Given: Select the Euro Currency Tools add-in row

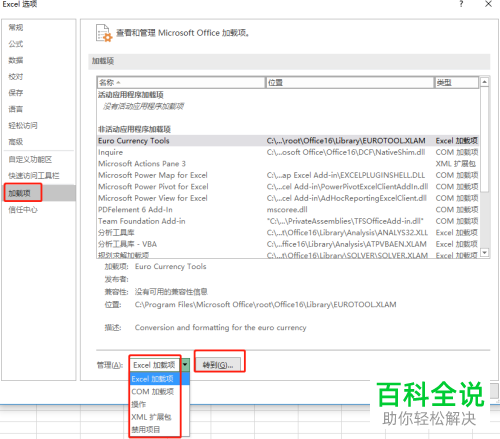Looking at the screenshot, I should pyautogui.click(x=288, y=141).
